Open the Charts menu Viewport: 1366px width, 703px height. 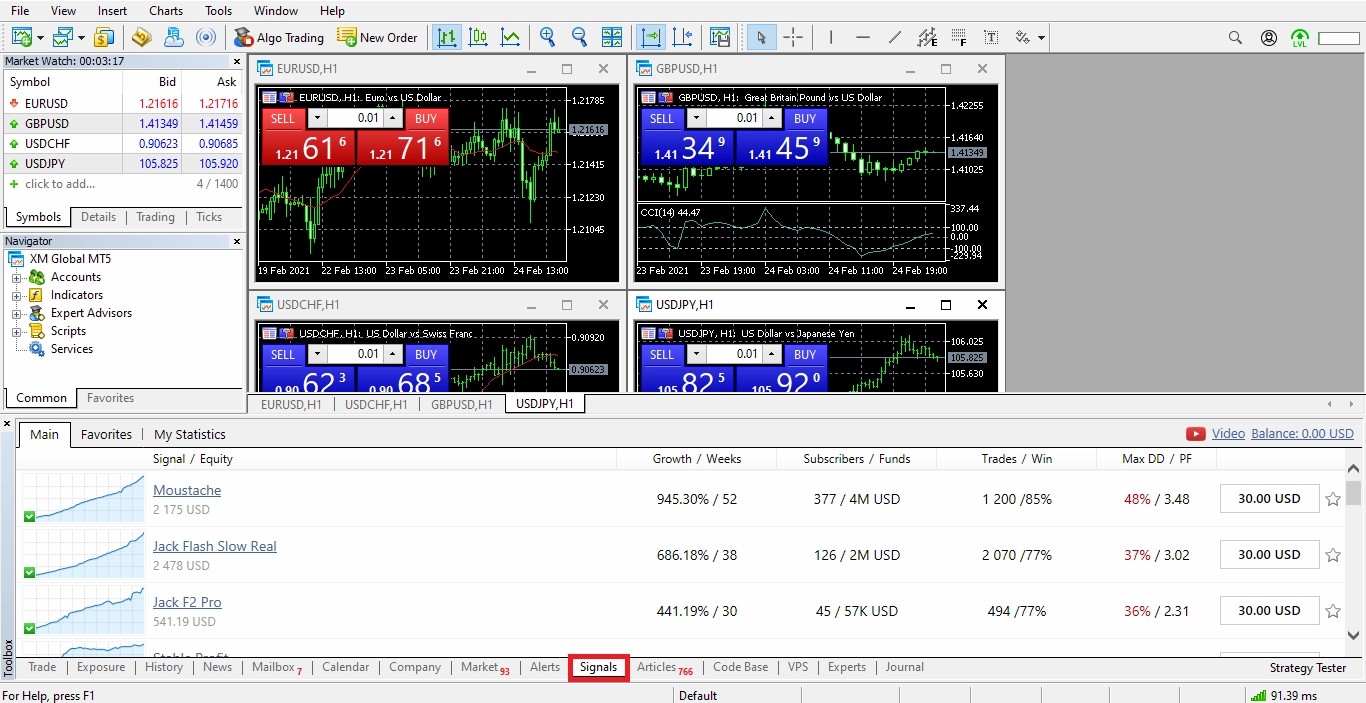[x=166, y=11]
